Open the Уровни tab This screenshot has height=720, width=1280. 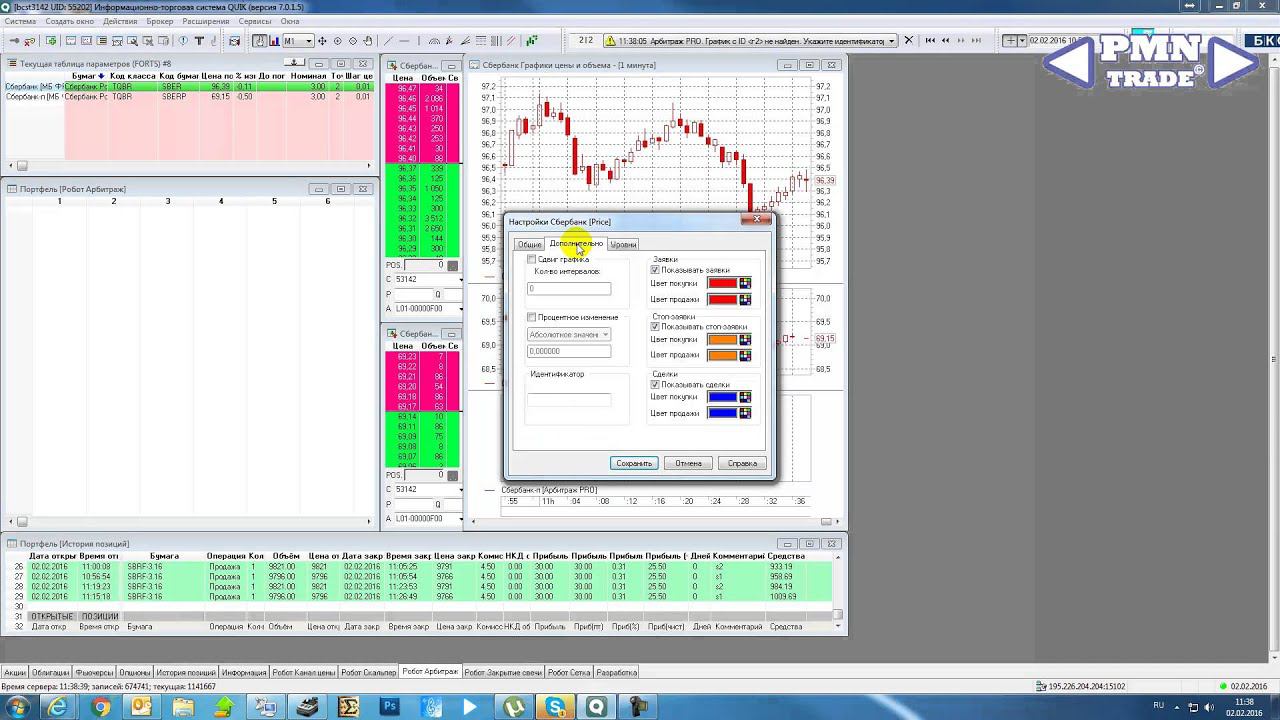pyautogui.click(x=623, y=245)
